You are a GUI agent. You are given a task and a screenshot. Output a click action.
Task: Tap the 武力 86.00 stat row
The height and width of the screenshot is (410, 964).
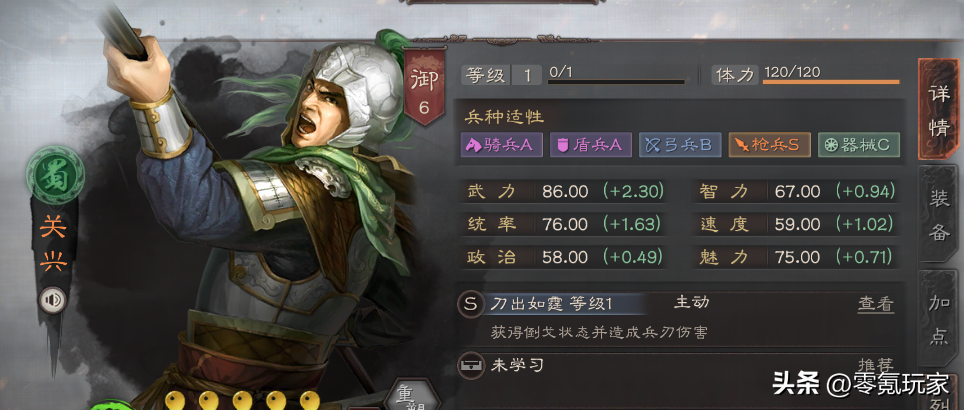(x=563, y=192)
